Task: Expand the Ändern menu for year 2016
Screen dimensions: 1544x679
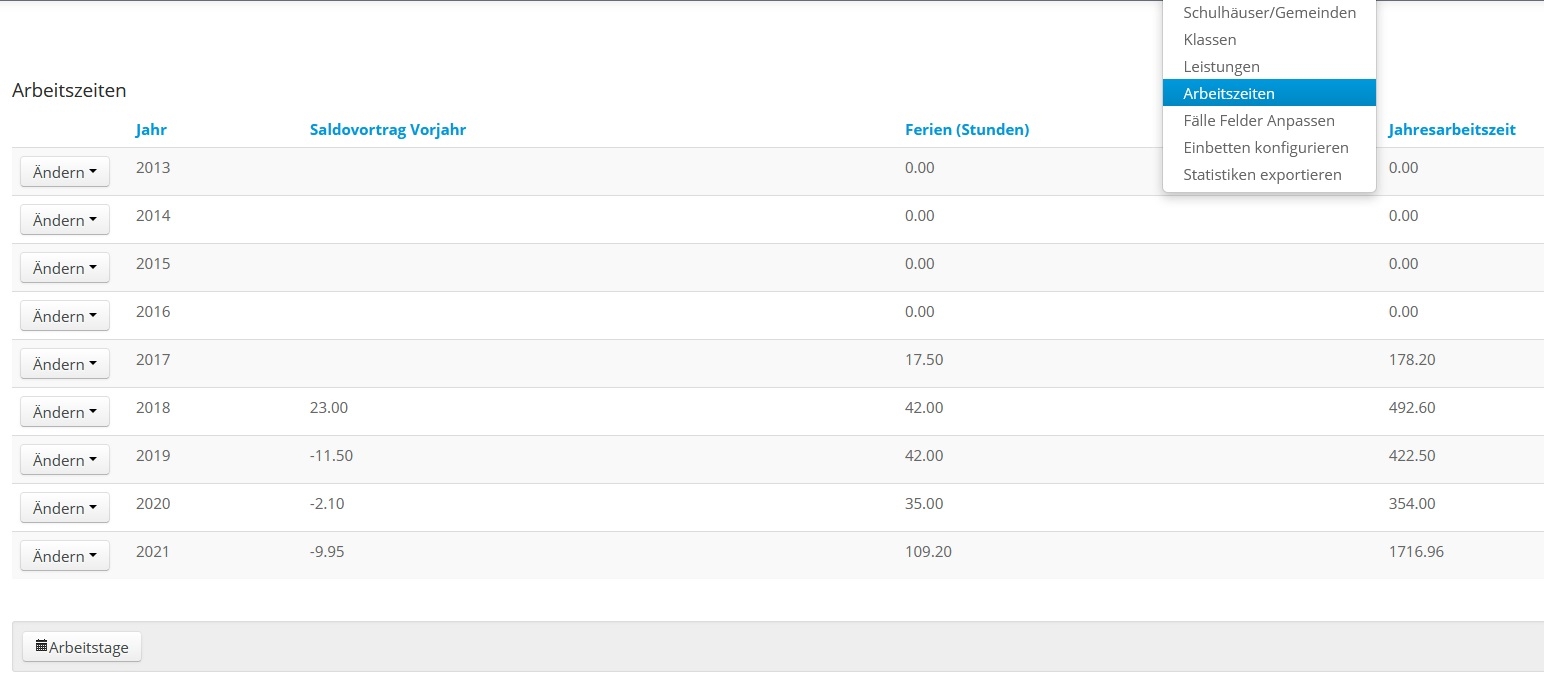Action: [65, 316]
